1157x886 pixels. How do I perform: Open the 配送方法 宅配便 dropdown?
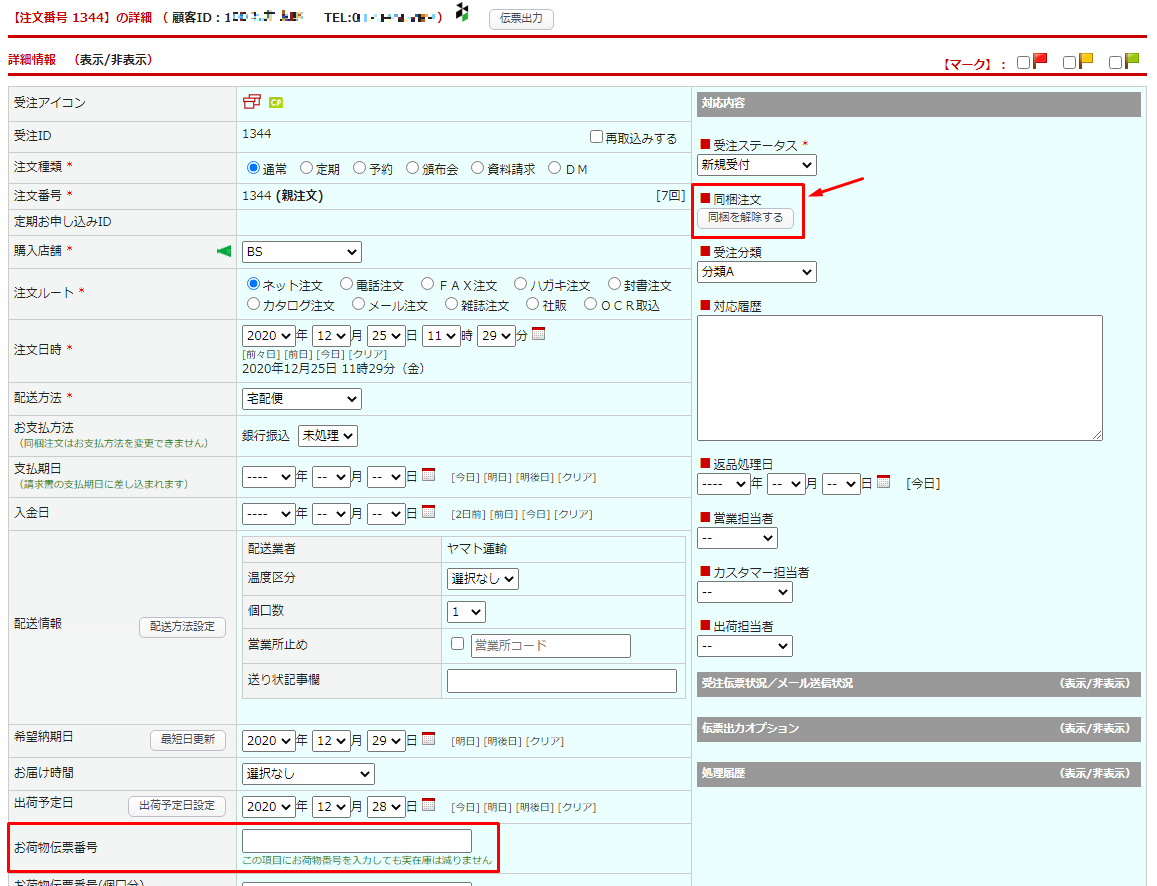click(301, 399)
